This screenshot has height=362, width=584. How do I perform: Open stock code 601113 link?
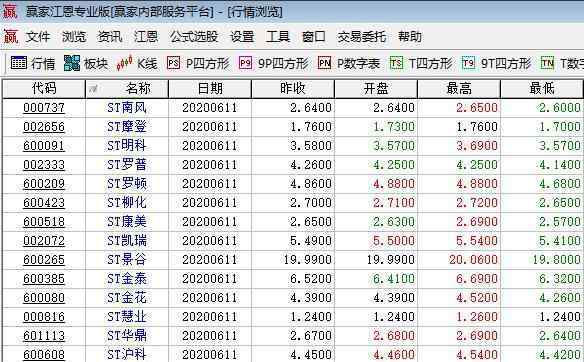point(44,336)
